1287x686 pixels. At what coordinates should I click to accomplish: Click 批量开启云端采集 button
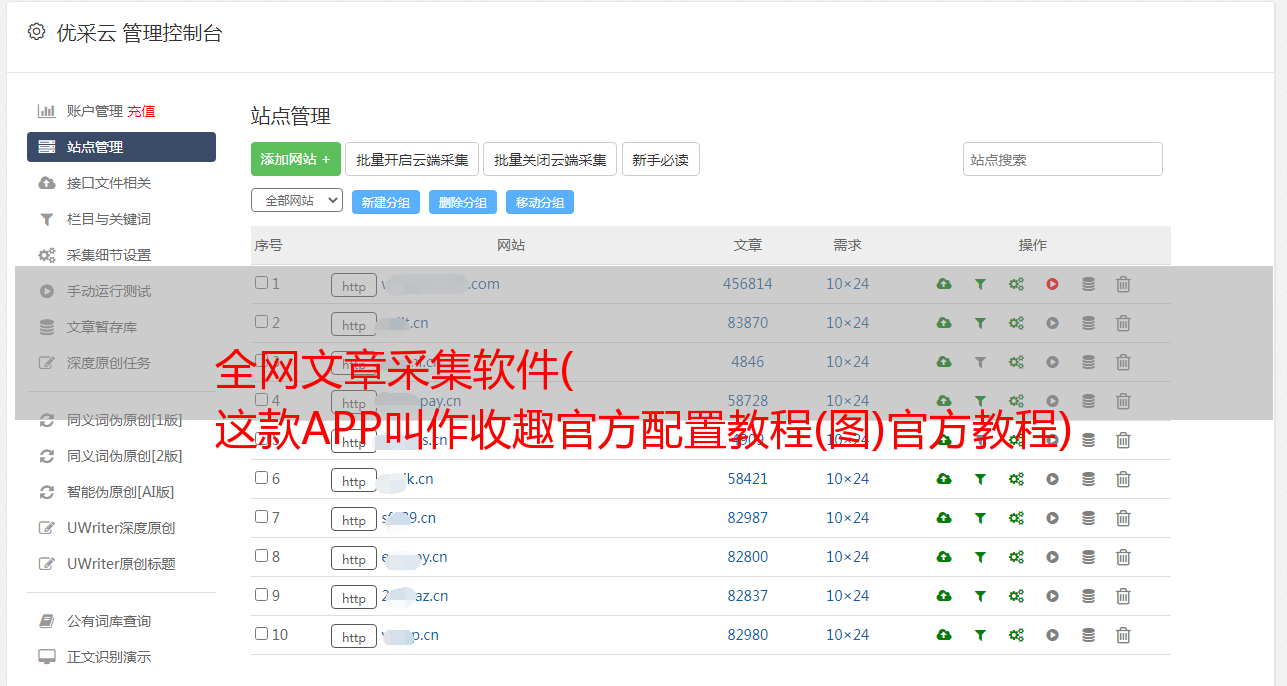coord(412,159)
